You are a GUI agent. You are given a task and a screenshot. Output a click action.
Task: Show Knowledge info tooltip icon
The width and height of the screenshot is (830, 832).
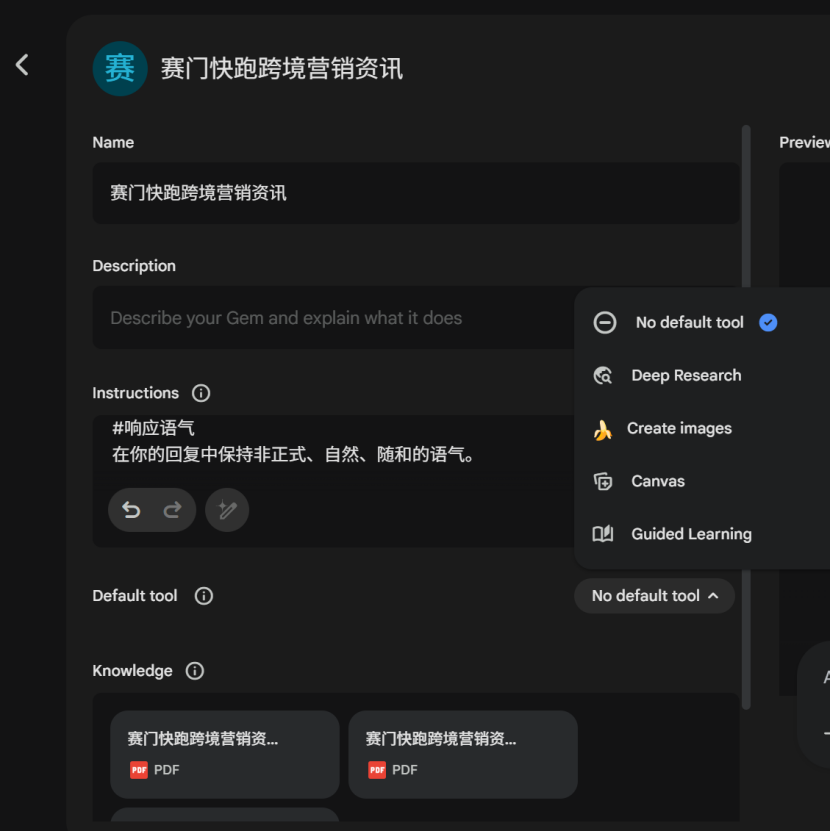point(195,671)
